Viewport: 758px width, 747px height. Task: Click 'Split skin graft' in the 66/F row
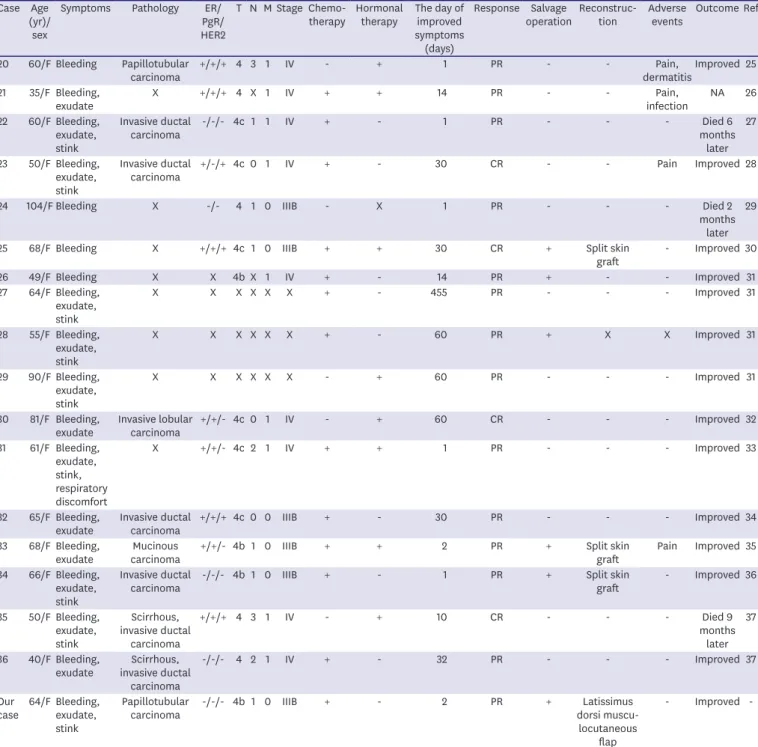(x=608, y=582)
